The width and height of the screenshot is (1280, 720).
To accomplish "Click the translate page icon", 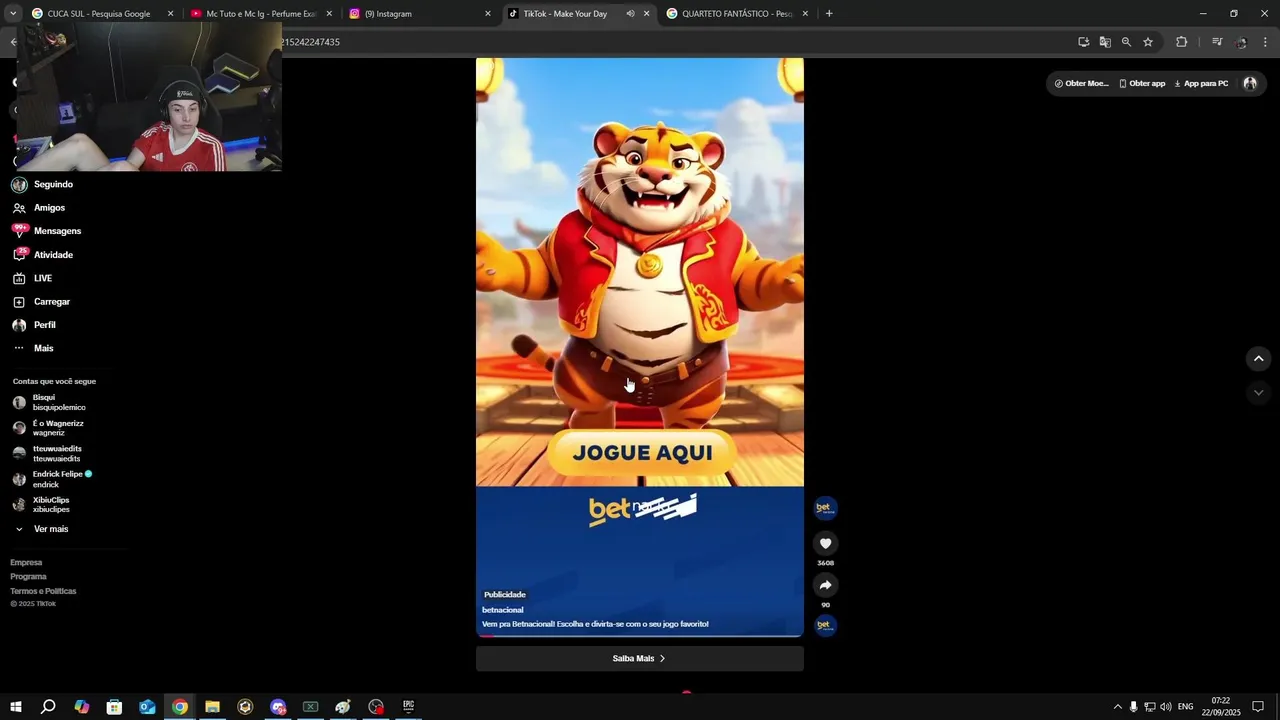I will tap(1105, 42).
